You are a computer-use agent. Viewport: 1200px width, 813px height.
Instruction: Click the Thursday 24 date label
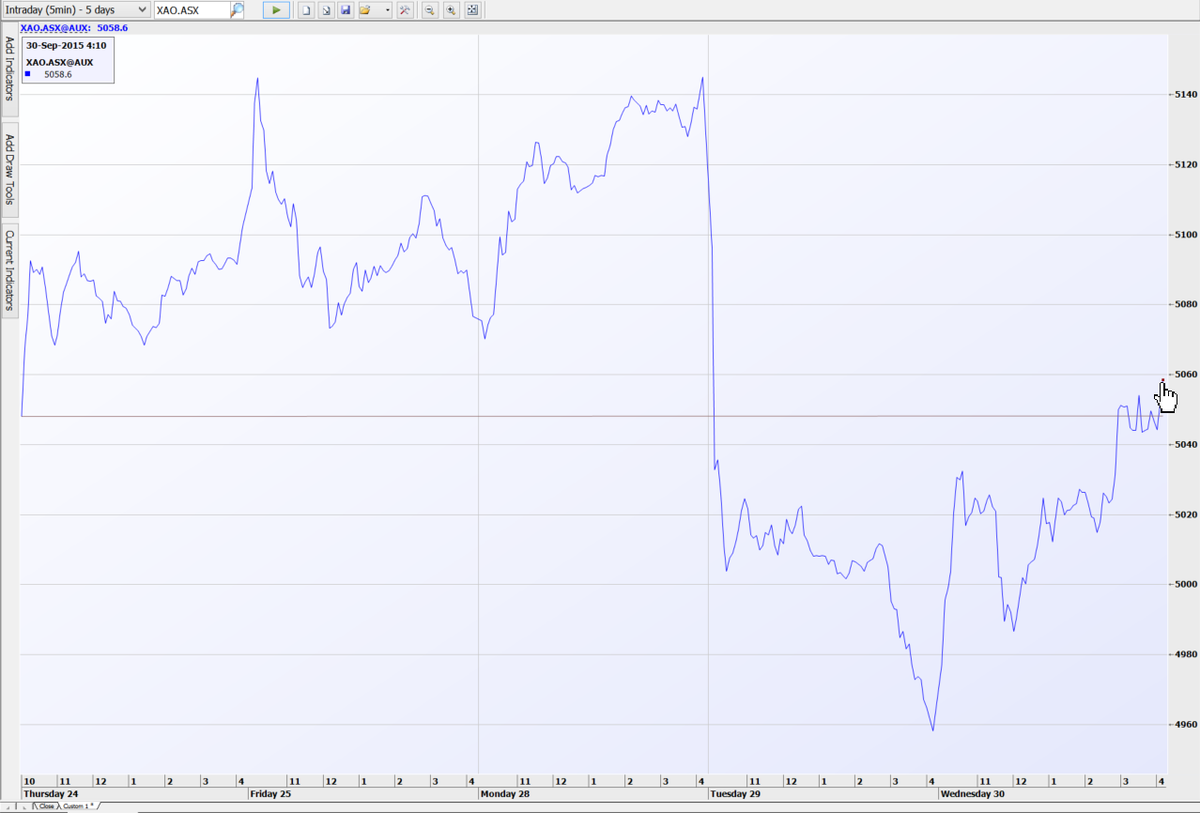point(50,794)
